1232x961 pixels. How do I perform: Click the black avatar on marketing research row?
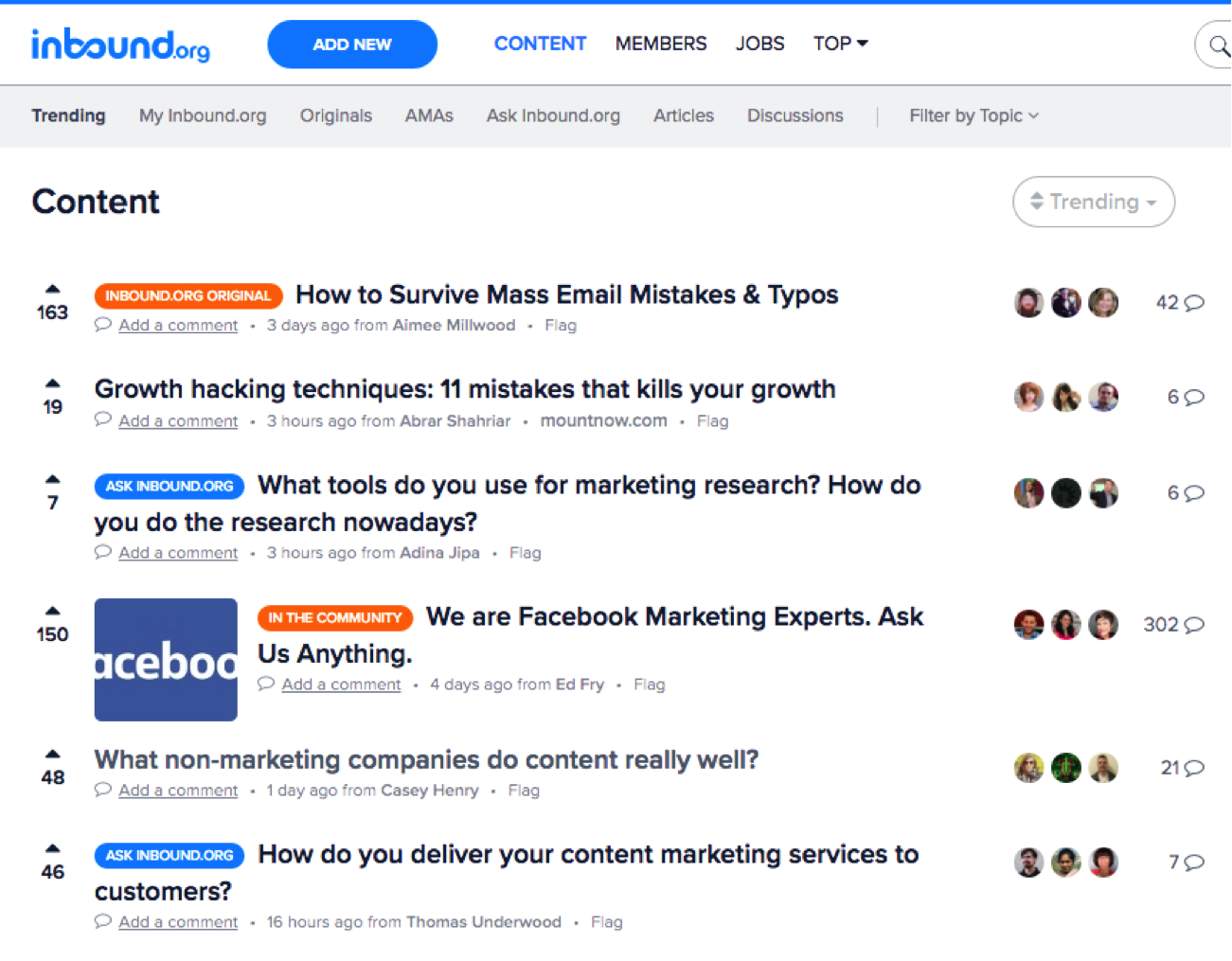tap(1066, 493)
